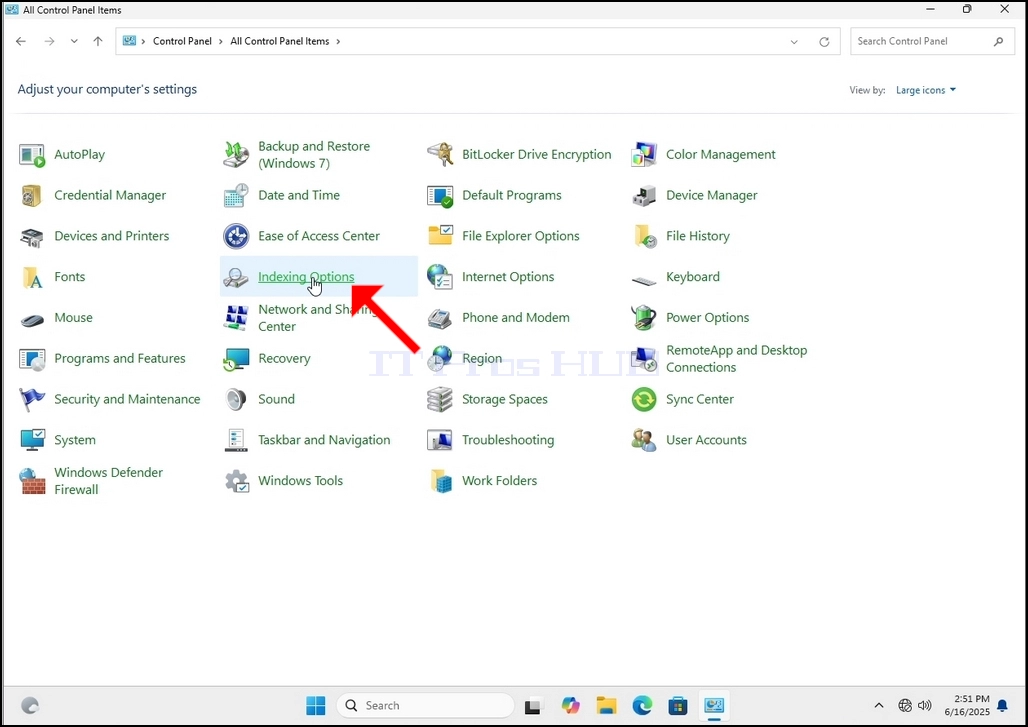The height and width of the screenshot is (727, 1028).
Task: Open the clock showing 2:51 PM
Action: (967, 705)
